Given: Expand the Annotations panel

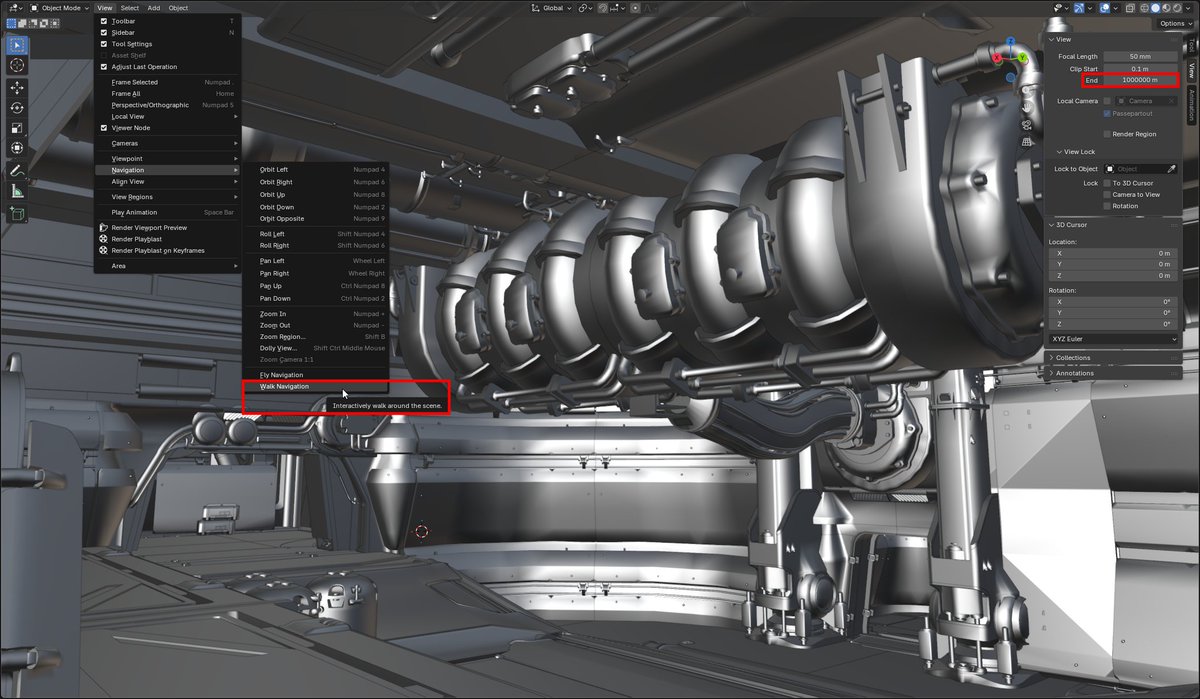Looking at the screenshot, I should [1113, 373].
